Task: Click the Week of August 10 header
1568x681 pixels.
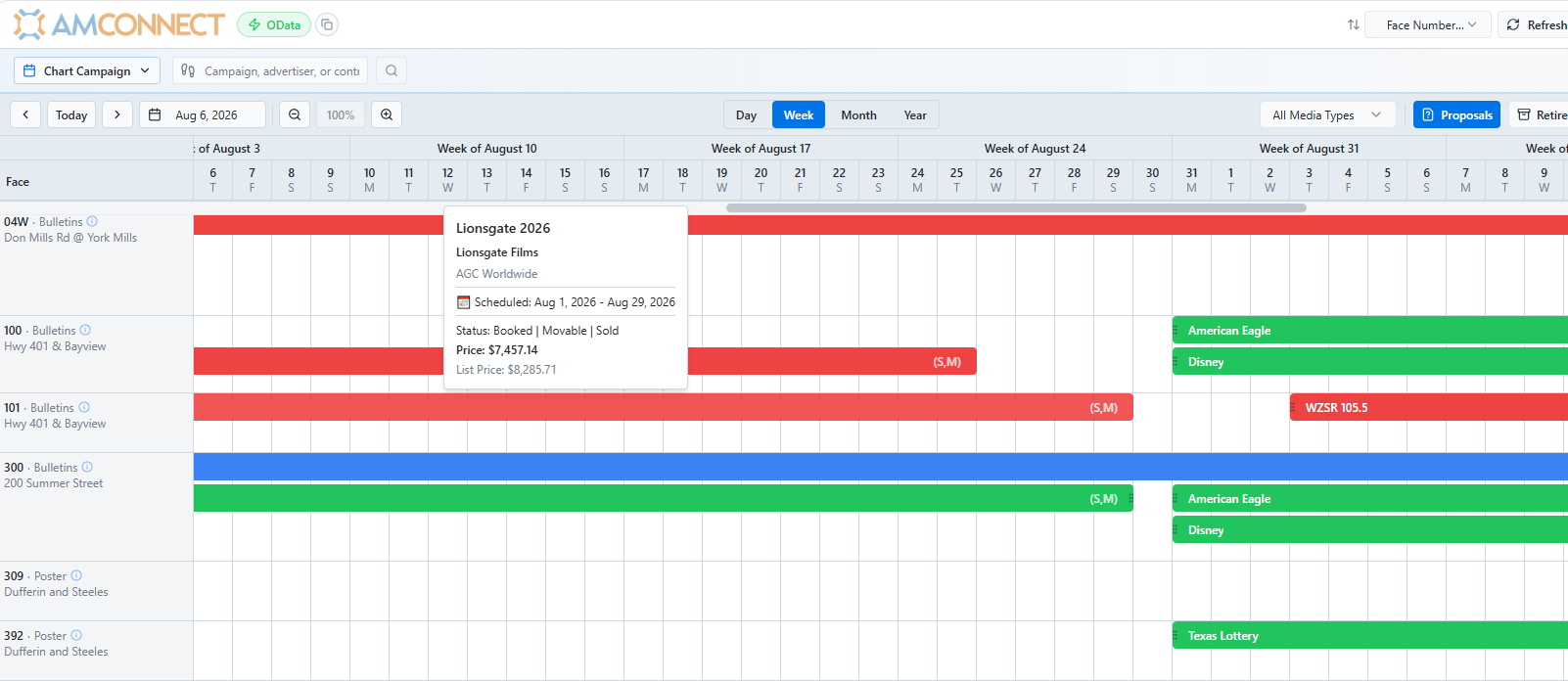Action: [x=486, y=149]
